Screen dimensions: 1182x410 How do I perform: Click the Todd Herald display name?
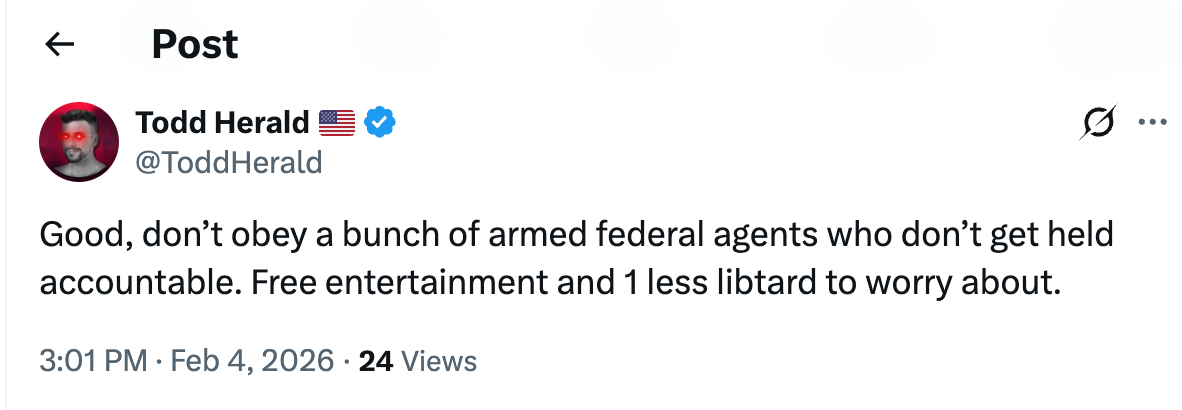point(222,123)
